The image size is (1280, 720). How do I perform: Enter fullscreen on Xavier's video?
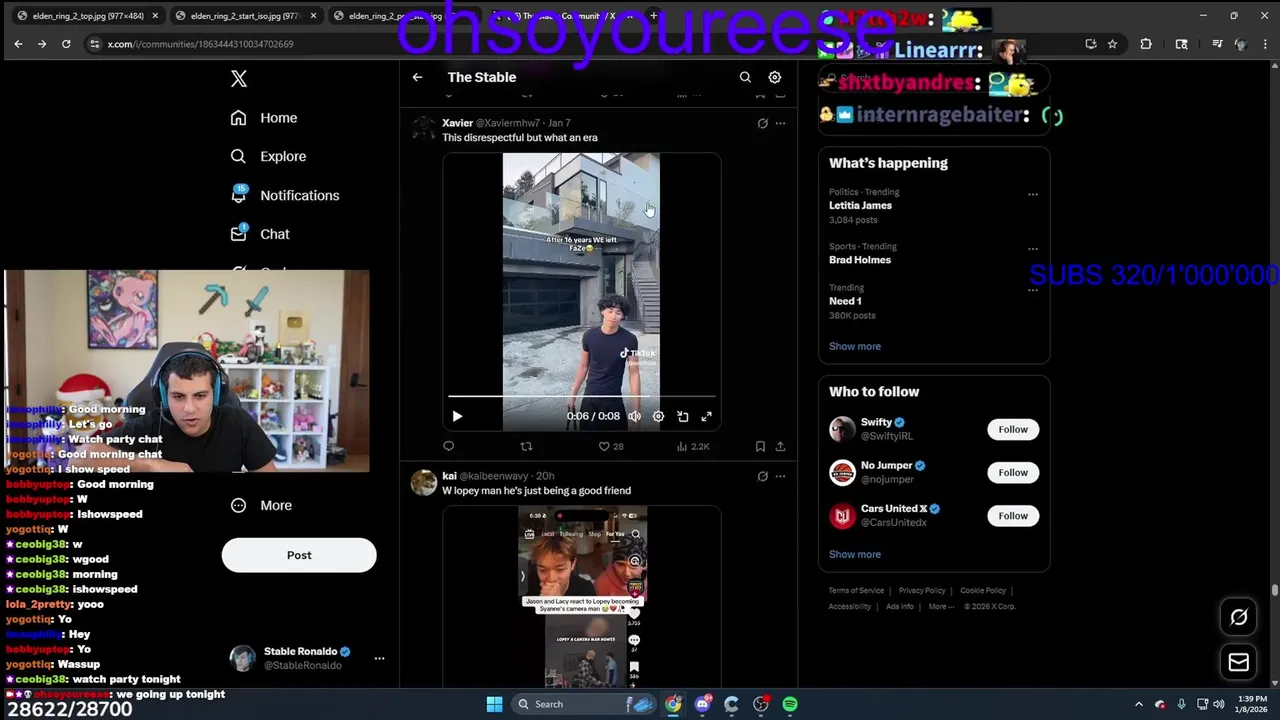[706, 416]
